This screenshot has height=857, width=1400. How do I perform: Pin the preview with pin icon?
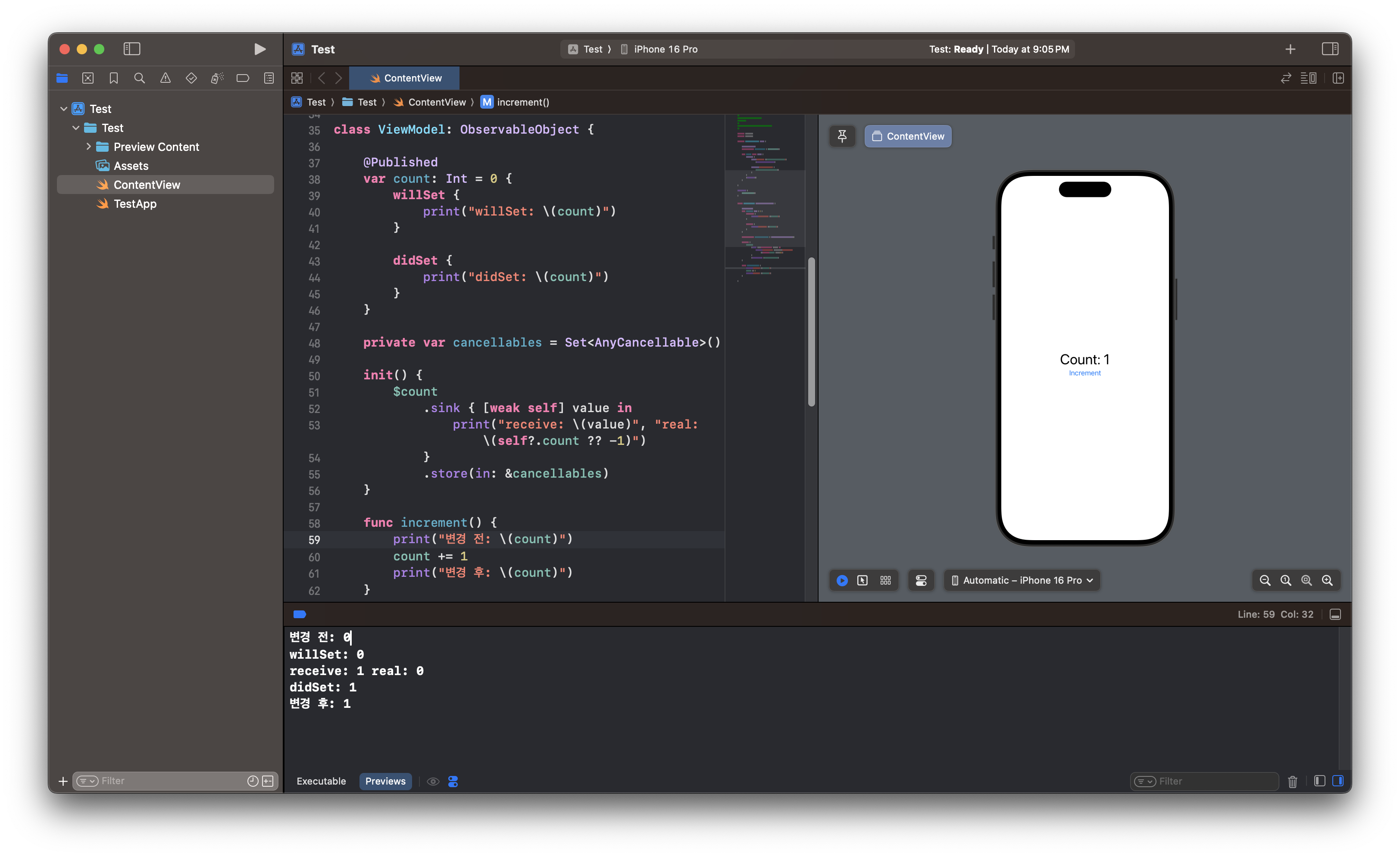(842, 136)
